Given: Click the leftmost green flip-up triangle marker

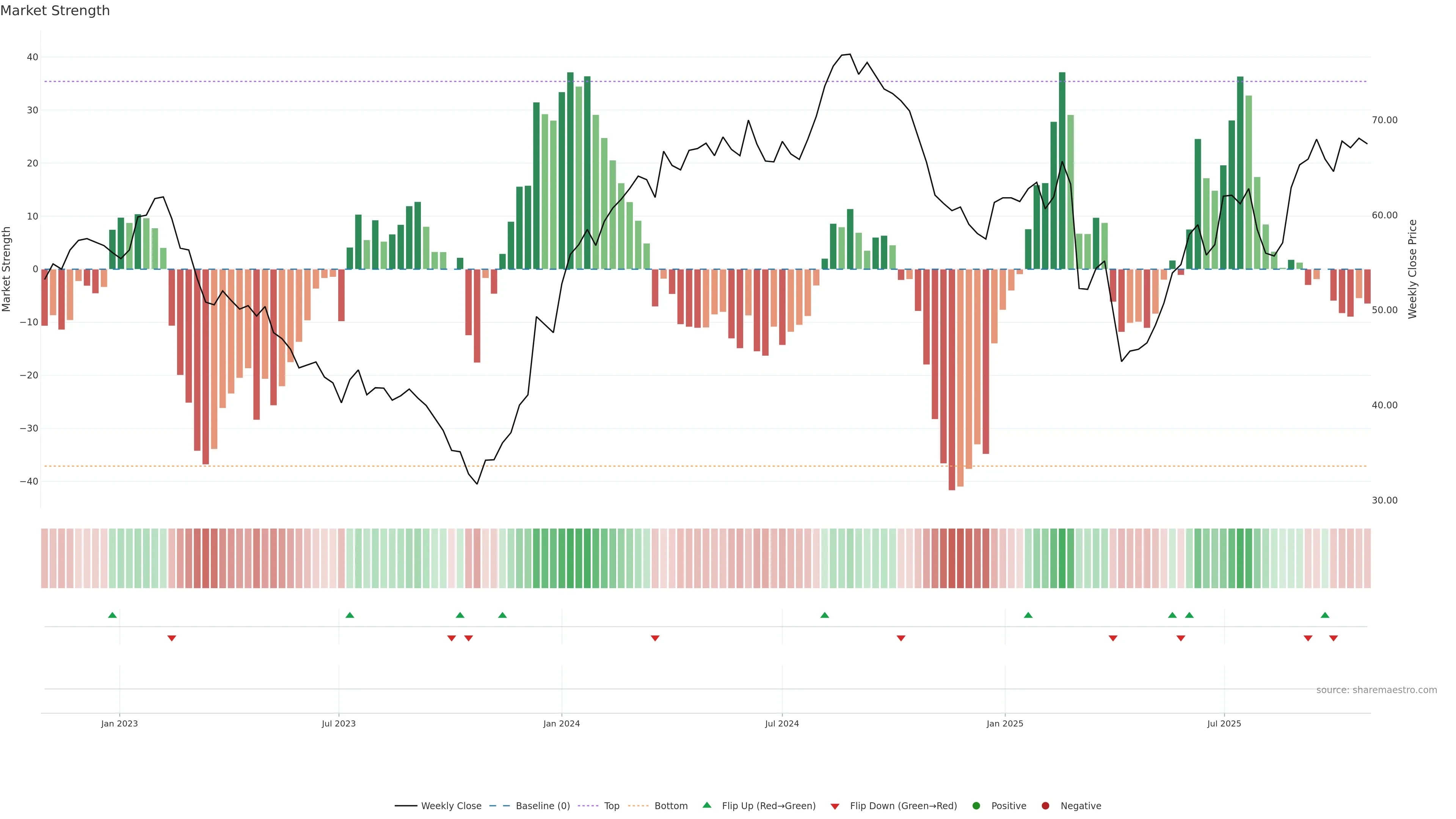Looking at the screenshot, I should [x=113, y=615].
